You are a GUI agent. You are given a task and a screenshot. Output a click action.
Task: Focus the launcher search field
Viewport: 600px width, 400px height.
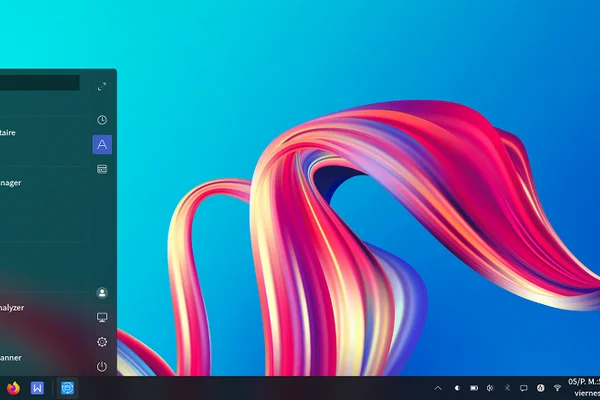tap(40, 83)
